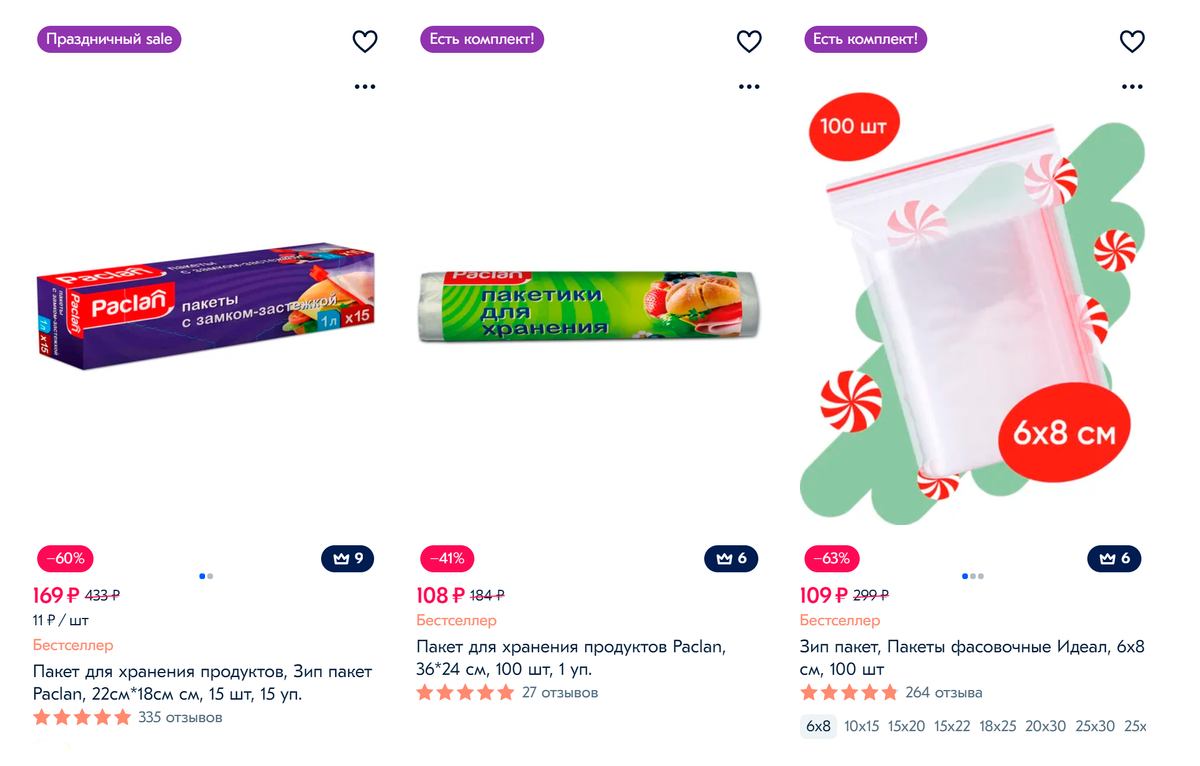
Task: Click the Праздничный sale tag
Action: coord(109,40)
